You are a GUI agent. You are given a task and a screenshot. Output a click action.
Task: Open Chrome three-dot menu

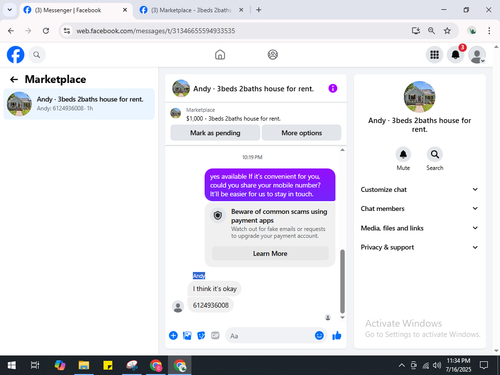[489, 31]
